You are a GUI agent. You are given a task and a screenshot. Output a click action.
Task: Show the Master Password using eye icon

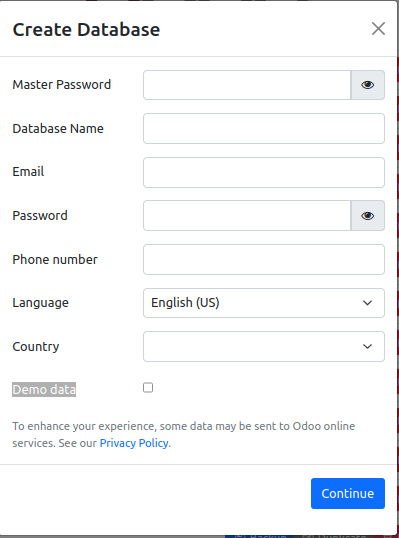(367, 85)
